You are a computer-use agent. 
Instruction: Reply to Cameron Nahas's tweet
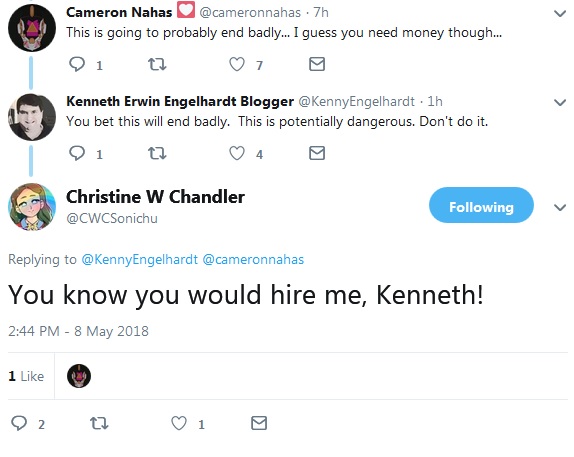[77, 64]
